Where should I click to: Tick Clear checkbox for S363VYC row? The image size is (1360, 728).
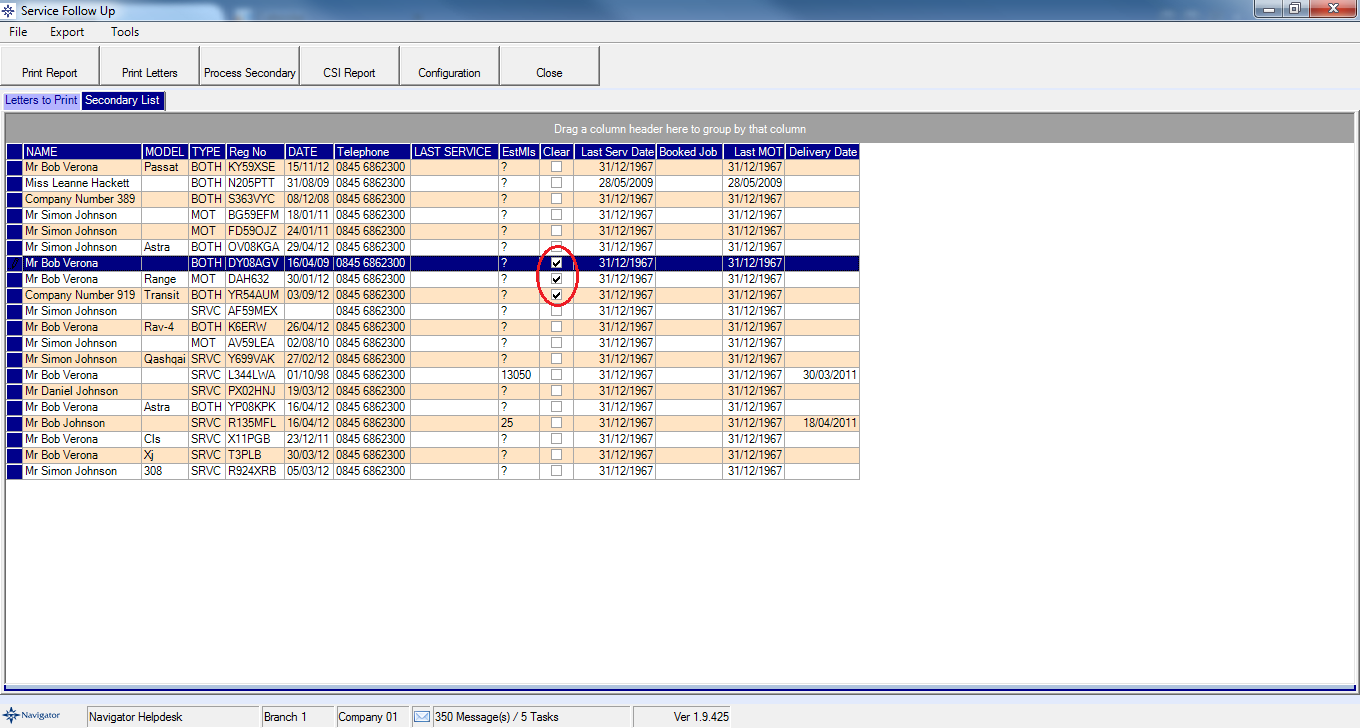coord(557,199)
